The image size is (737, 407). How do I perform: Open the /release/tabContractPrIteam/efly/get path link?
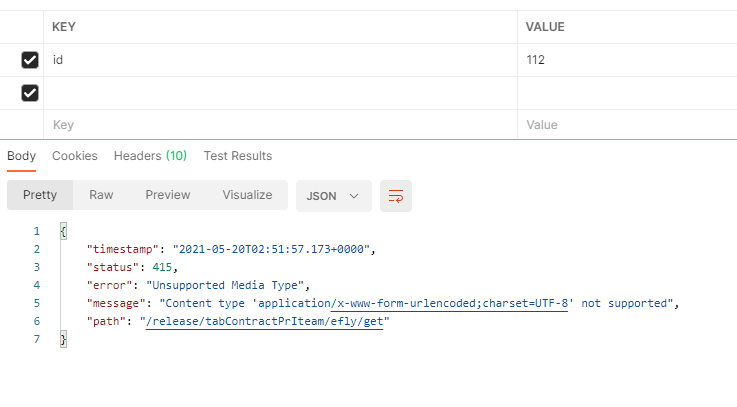(265, 321)
